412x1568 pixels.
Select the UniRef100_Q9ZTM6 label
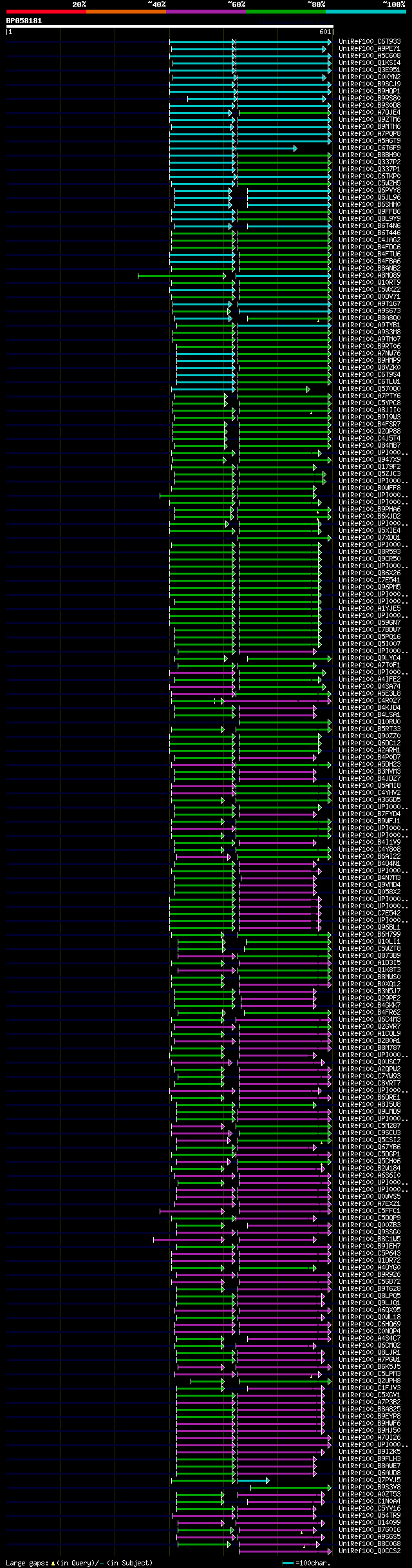click(370, 120)
